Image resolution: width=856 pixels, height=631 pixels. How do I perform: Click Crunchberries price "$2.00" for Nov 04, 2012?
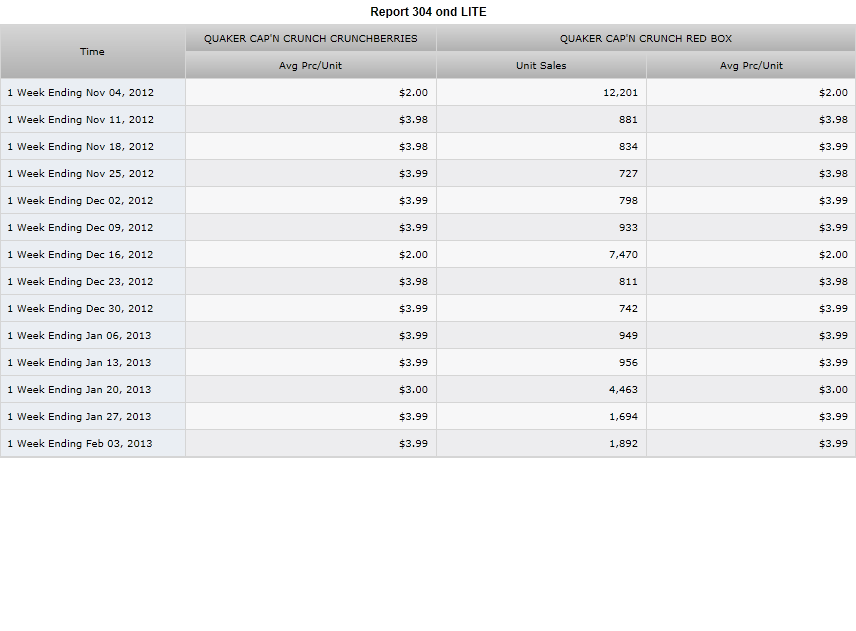[x=413, y=92]
